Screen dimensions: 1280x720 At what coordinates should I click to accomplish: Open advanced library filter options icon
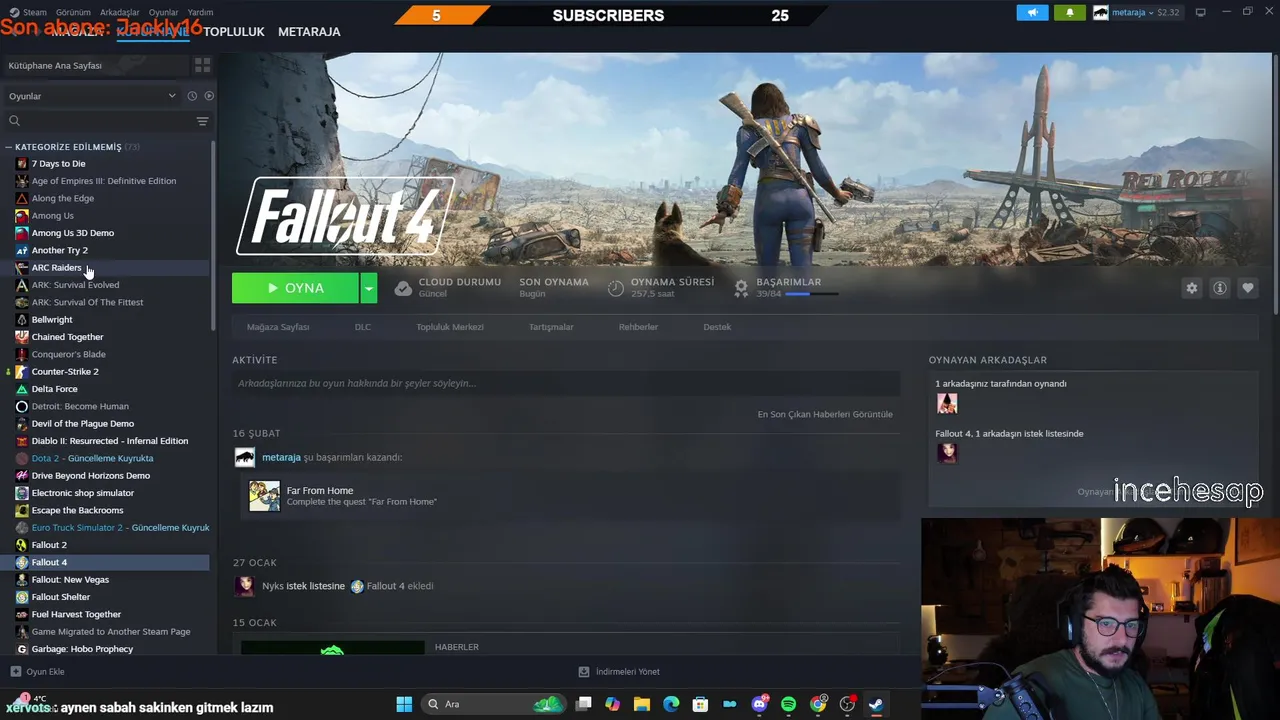[202, 121]
